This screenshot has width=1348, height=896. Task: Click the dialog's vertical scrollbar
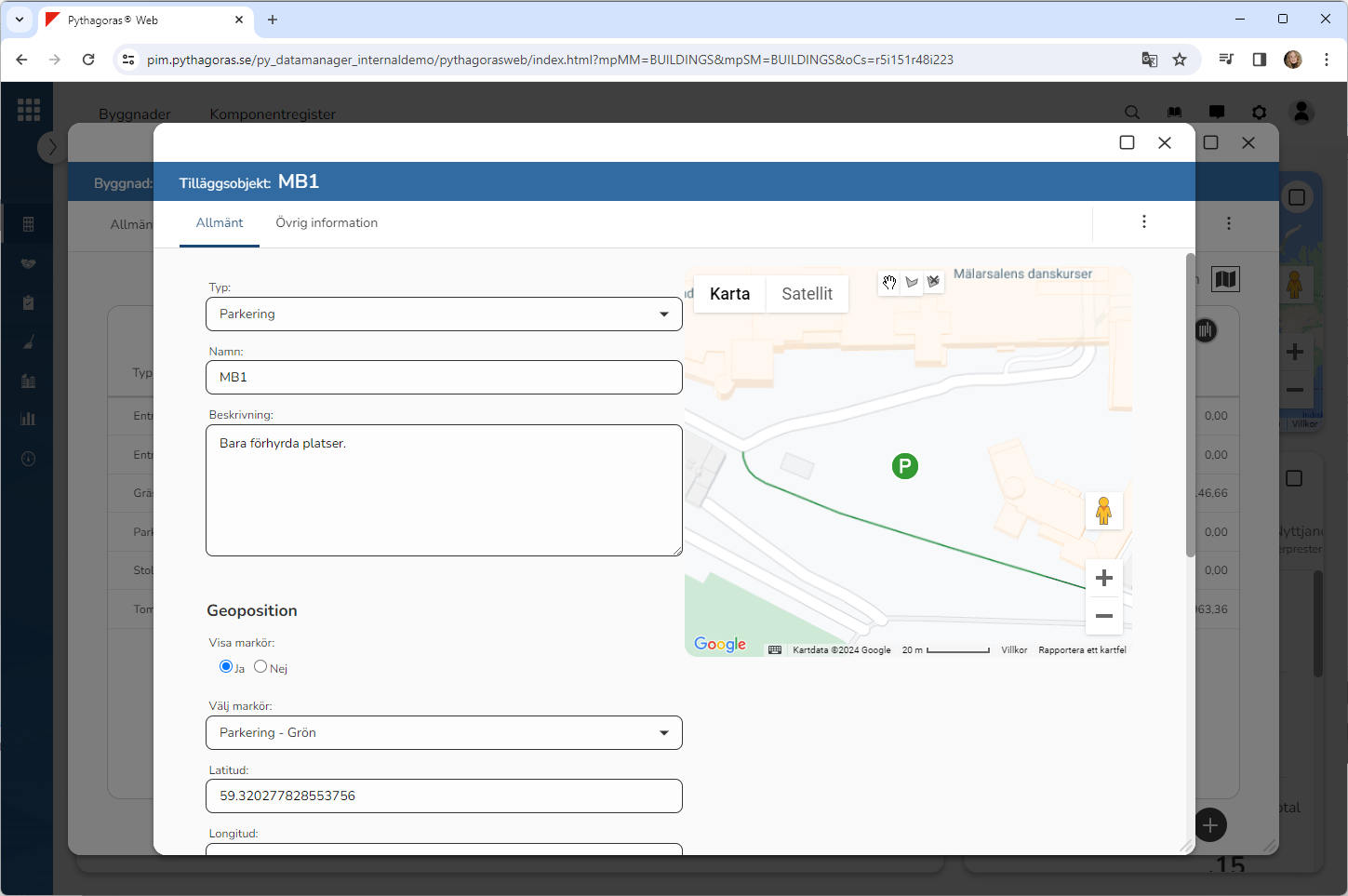1190,406
